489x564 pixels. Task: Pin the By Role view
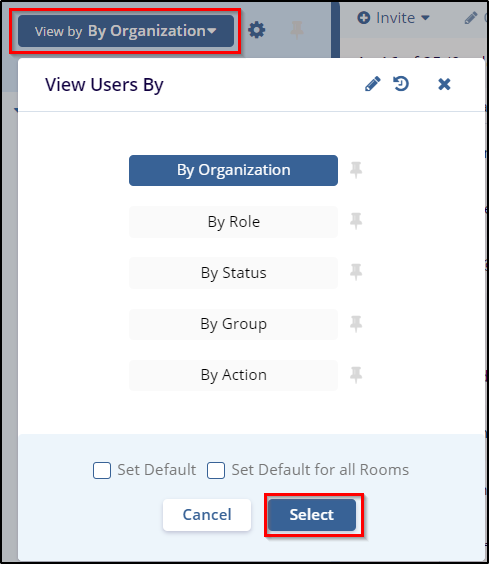[356, 221]
